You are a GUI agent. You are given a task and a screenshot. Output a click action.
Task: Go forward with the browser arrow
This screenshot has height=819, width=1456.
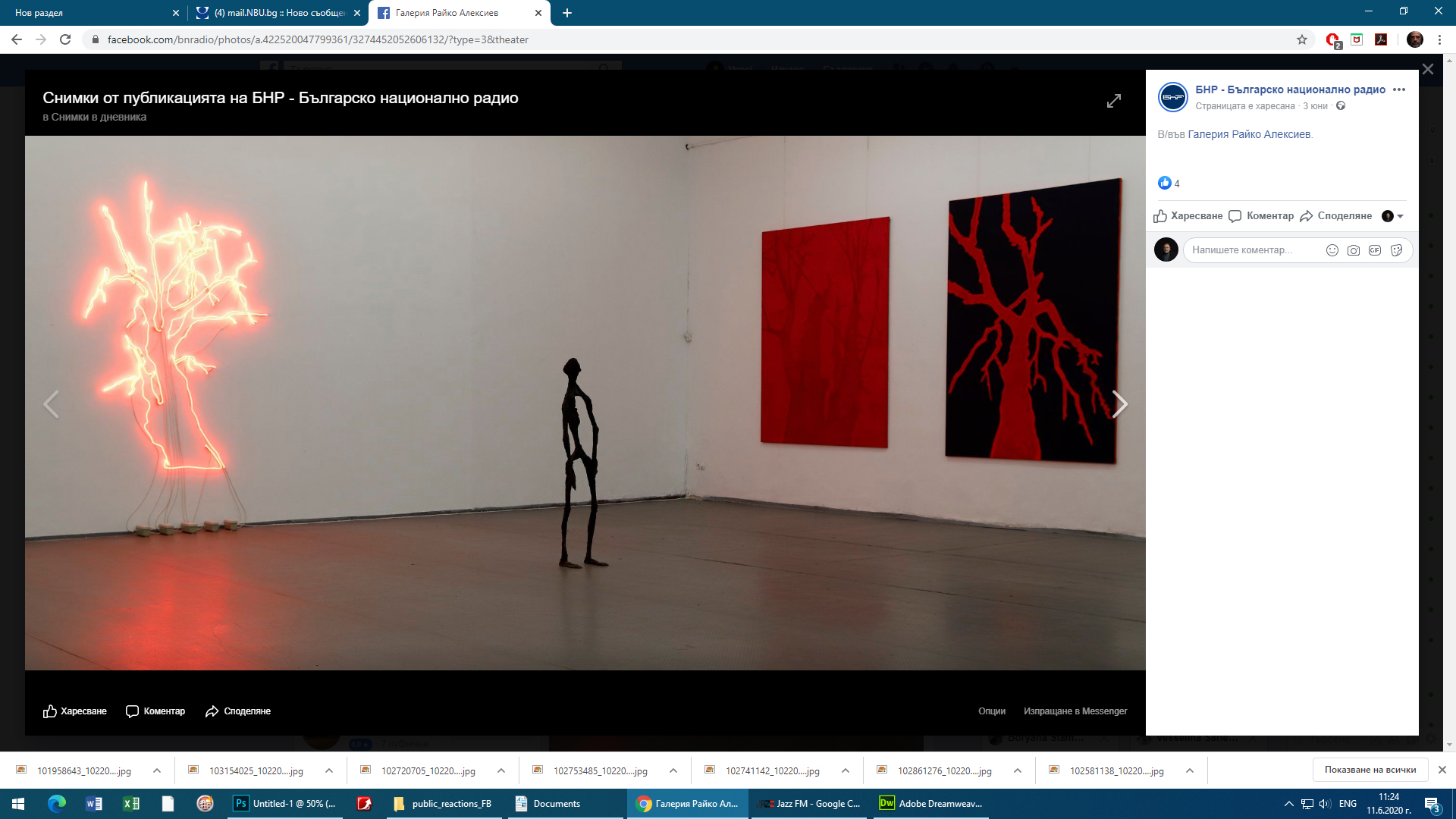point(41,39)
